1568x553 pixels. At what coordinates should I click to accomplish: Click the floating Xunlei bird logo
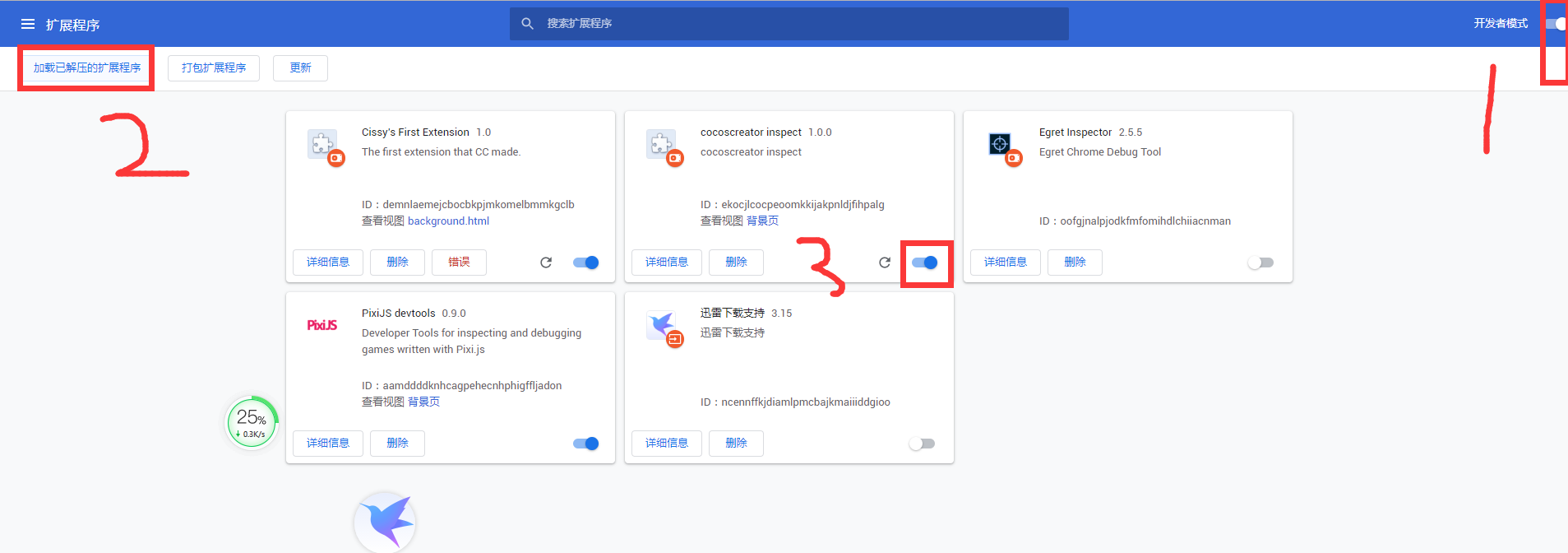[385, 522]
